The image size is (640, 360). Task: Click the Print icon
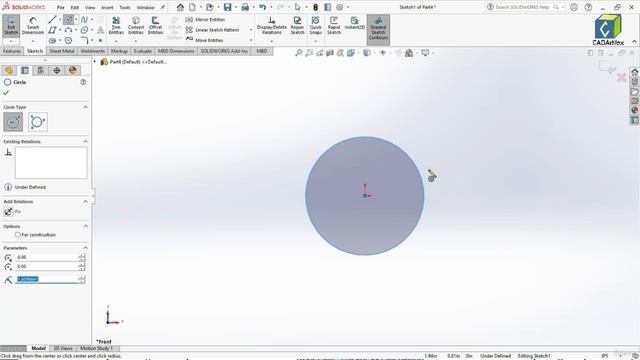click(245, 7)
